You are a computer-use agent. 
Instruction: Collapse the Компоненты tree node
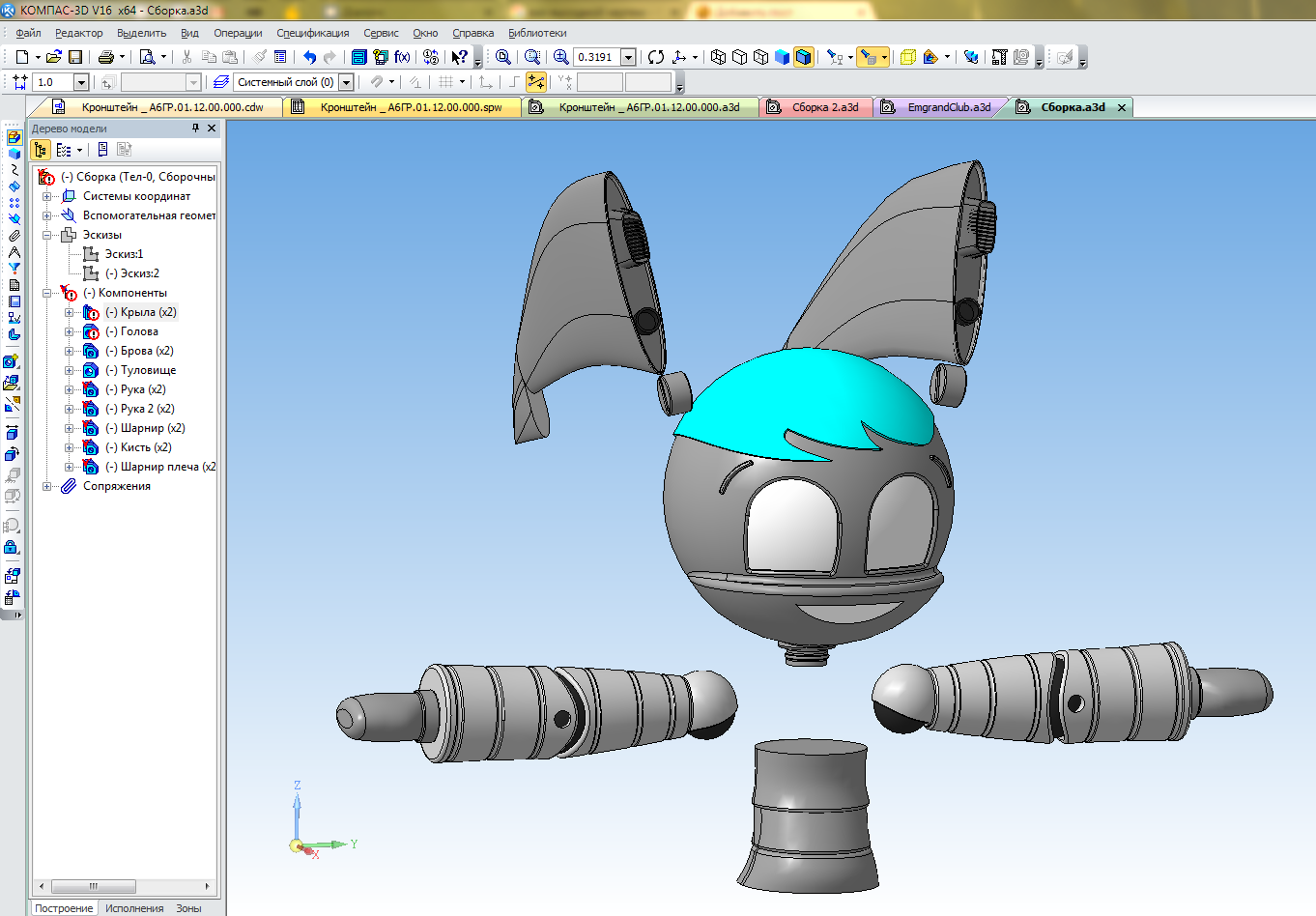point(46,293)
